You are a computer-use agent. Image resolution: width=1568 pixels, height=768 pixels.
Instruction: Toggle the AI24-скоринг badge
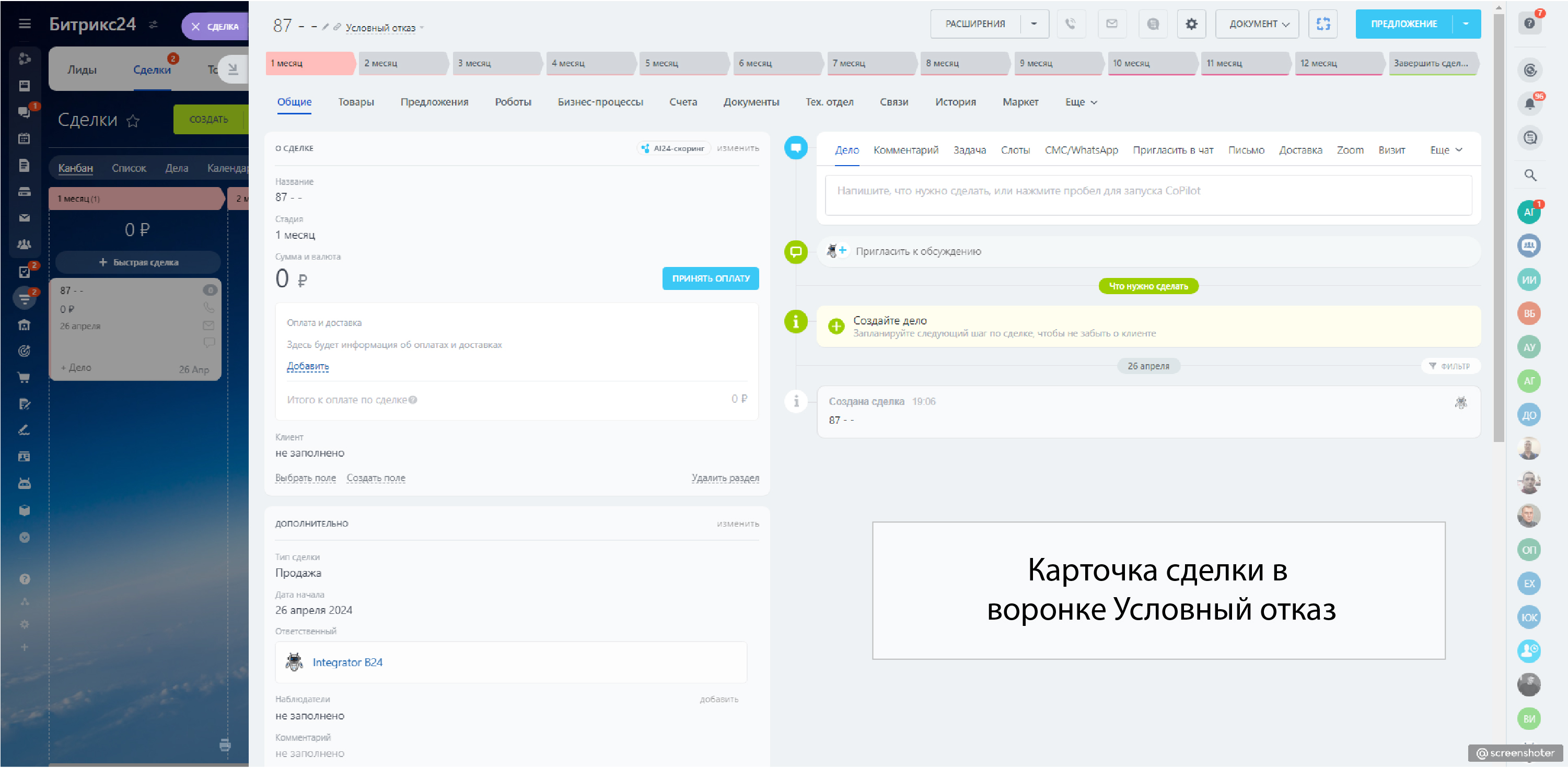(x=673, y=148)
